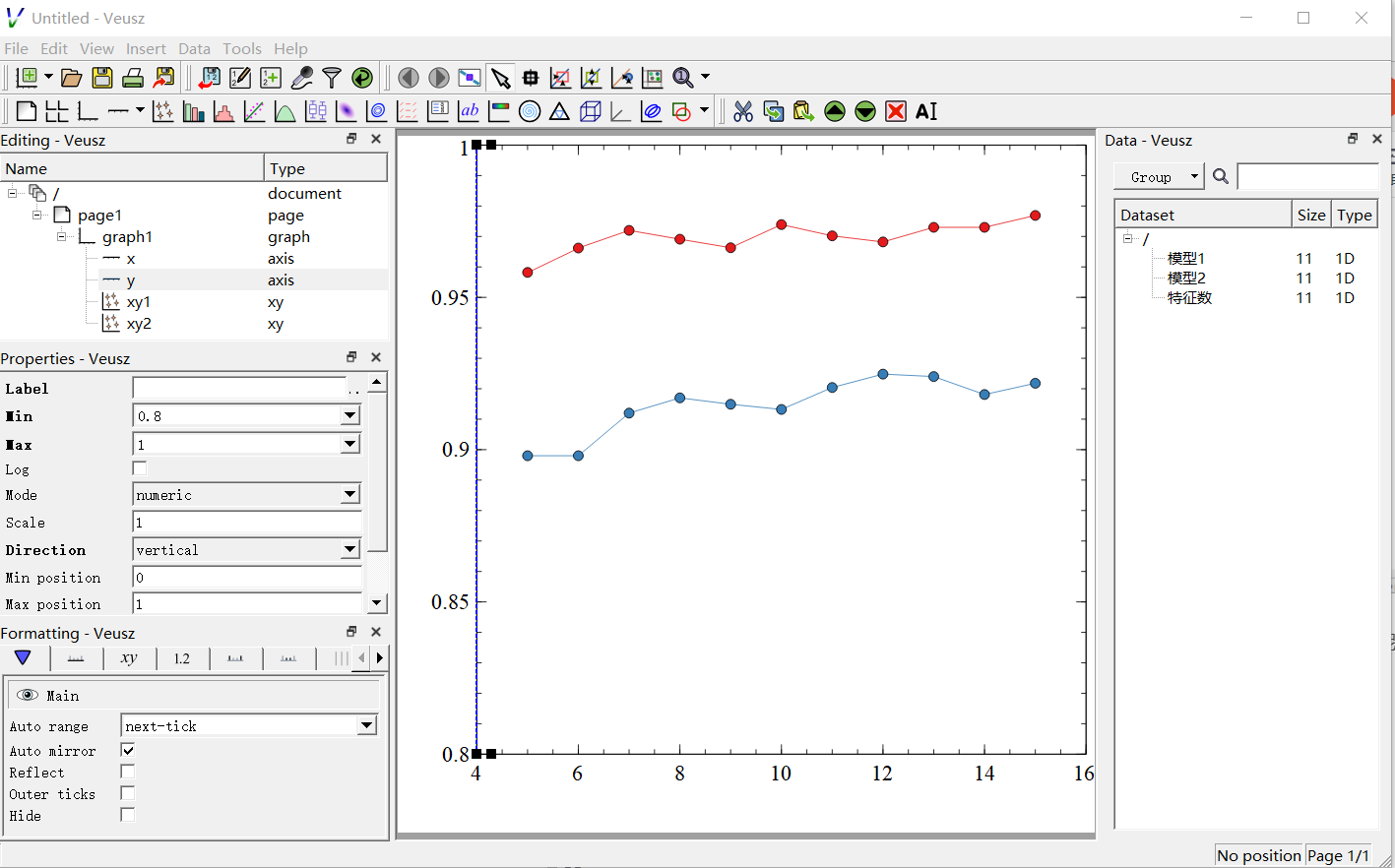Image resolution: width=1395 pixels, height=868 pixels.
Task: Click the dataset search field
Action: click(x=1307, y=176)
